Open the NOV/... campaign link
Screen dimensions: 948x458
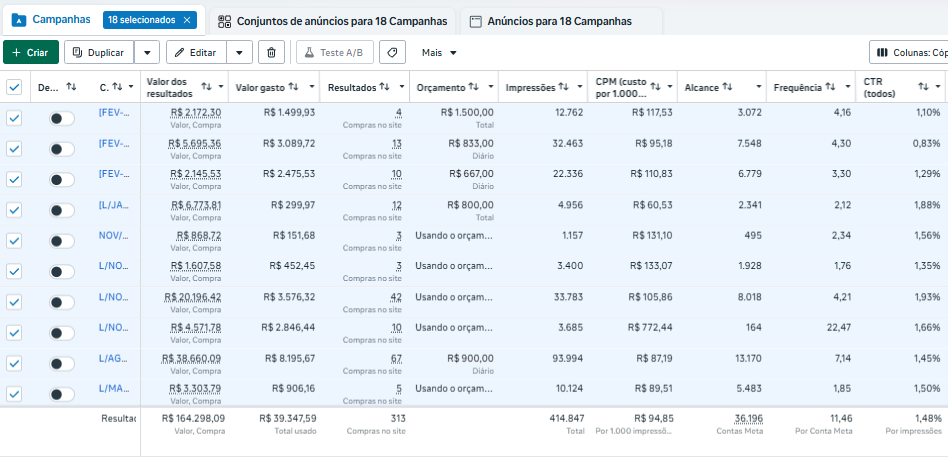coord(114,236)
